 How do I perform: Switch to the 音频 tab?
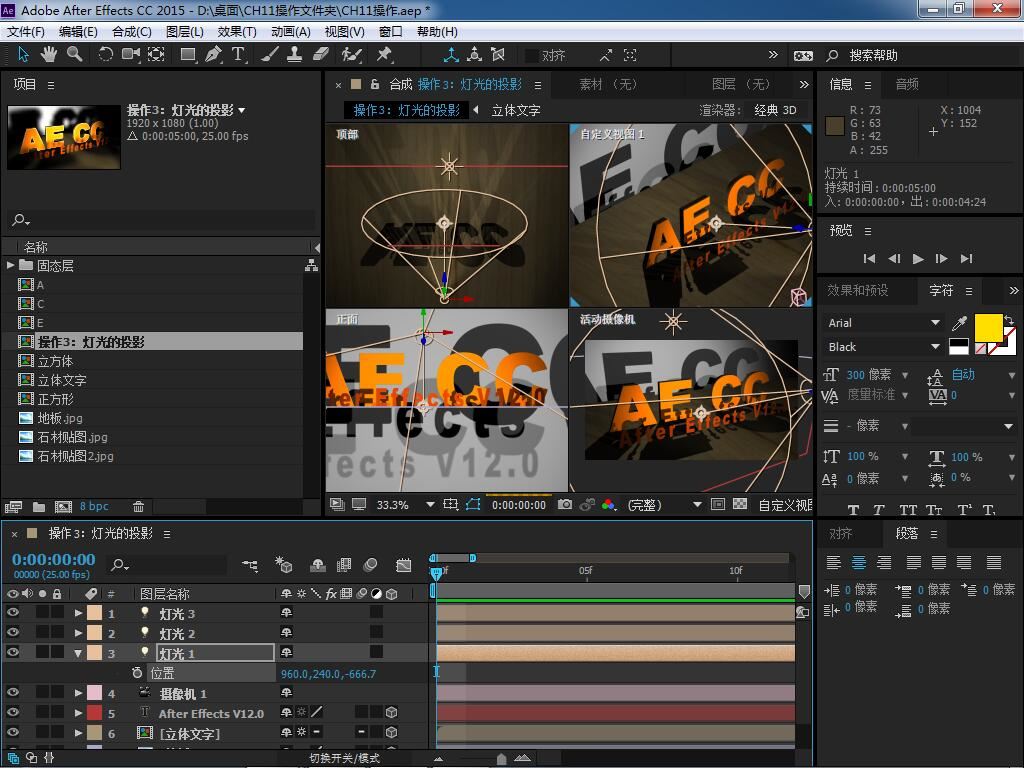pos(906,84)
